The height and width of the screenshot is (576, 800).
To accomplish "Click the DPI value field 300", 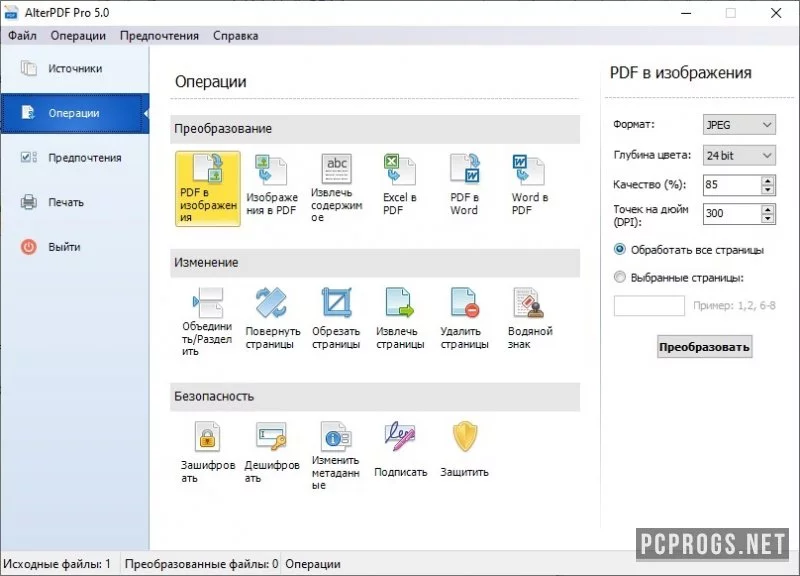I will point(732,214).
